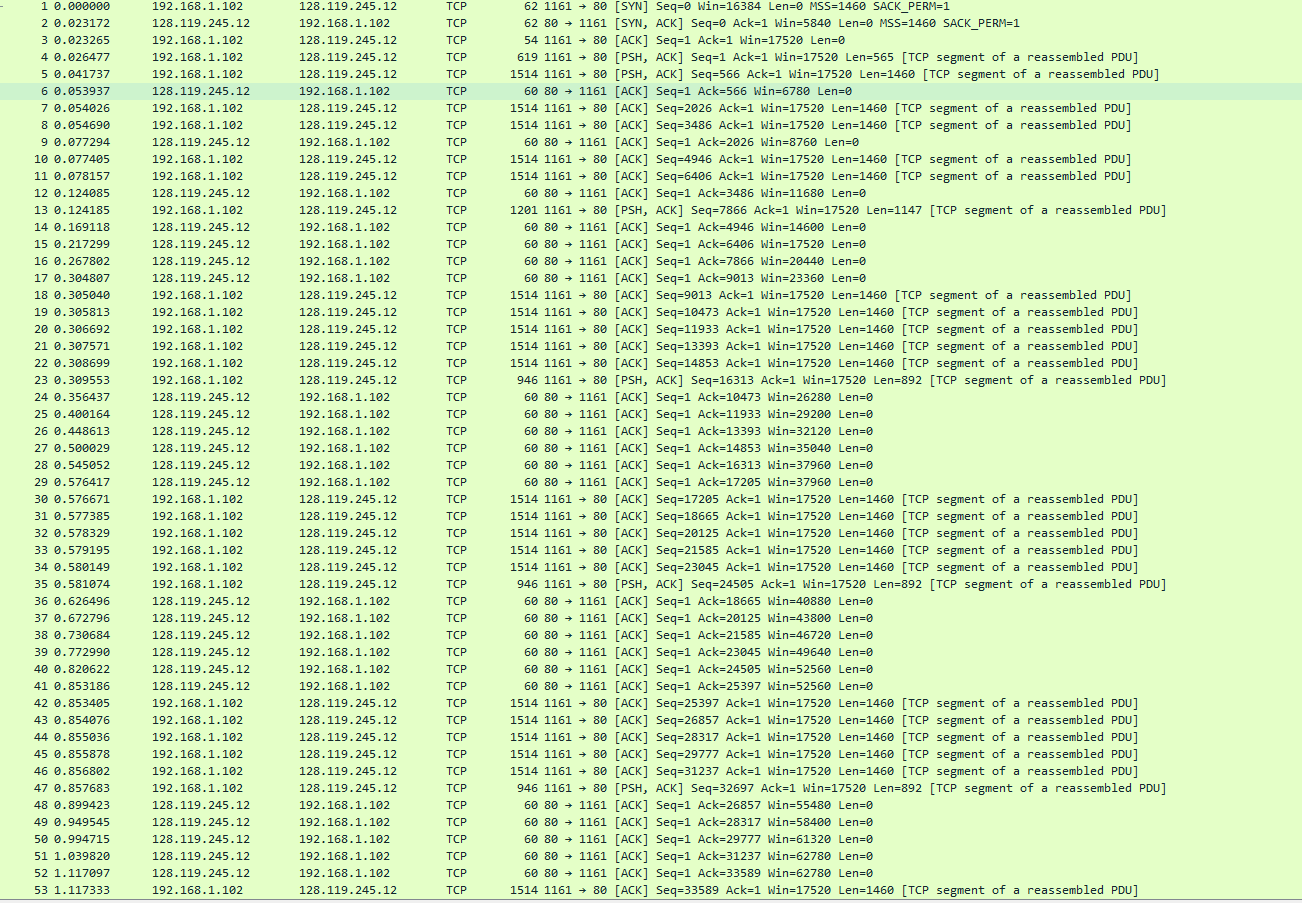Select packet 2, the SYN, ACK response
Viewport: 1302px width, 903px height.
pyautogui.click(x=400, y=23)
